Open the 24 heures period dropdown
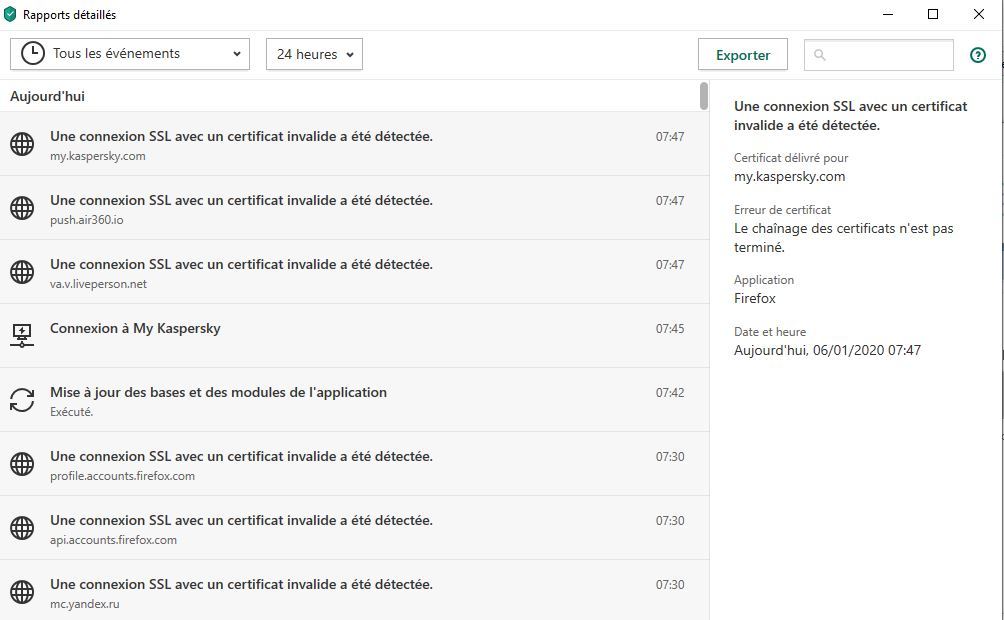The image size is (1004, 620). click(x=314, y=55)
